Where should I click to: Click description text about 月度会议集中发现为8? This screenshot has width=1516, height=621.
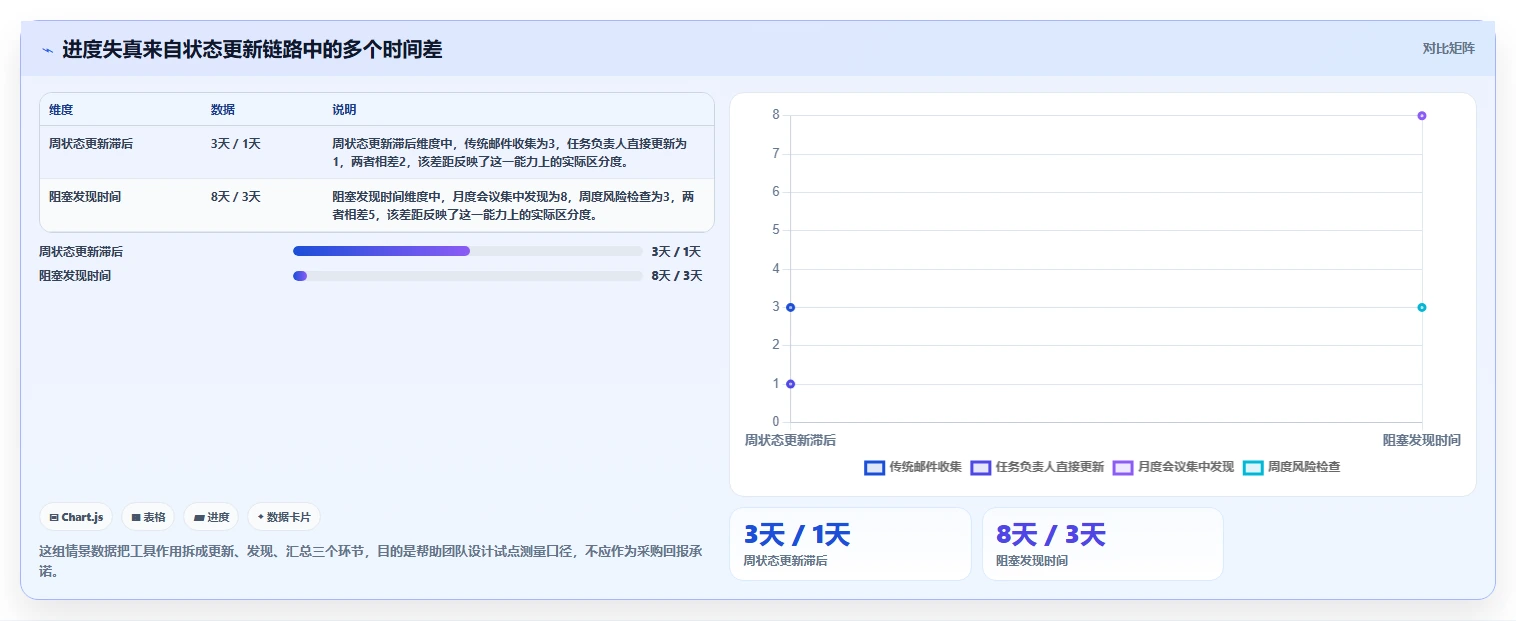513,206
